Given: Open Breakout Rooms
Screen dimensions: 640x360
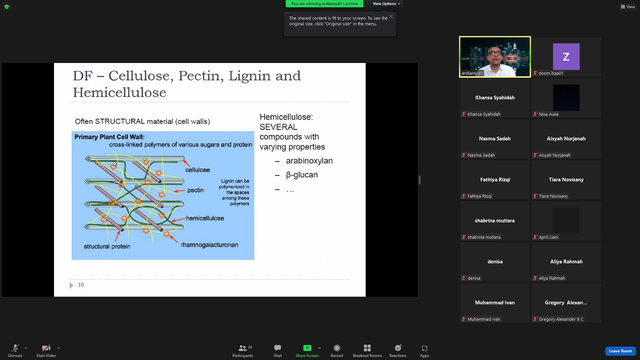Looking at the screenshot, I should click(367, 350).
